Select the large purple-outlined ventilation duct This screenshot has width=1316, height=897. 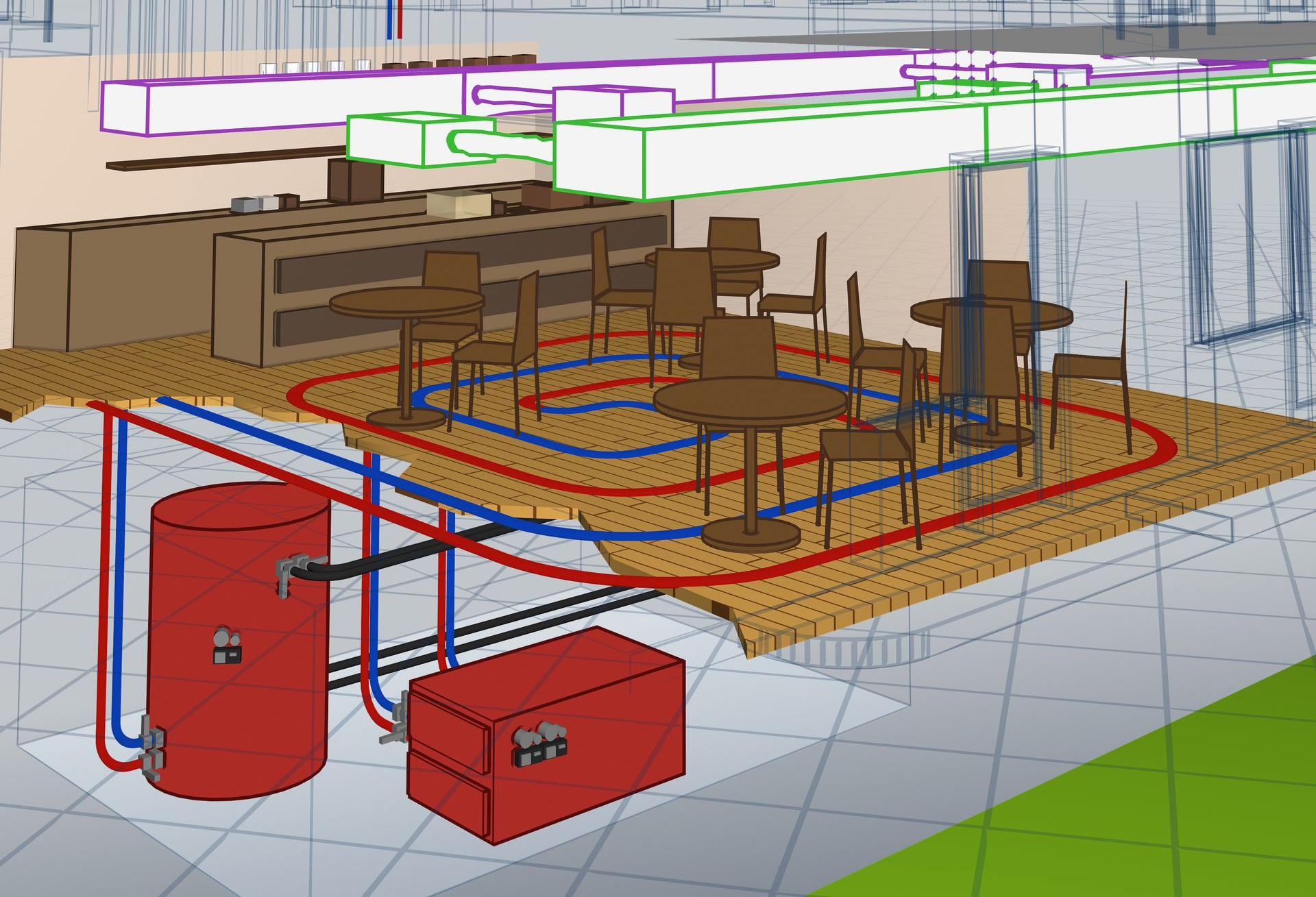point(288,103)
